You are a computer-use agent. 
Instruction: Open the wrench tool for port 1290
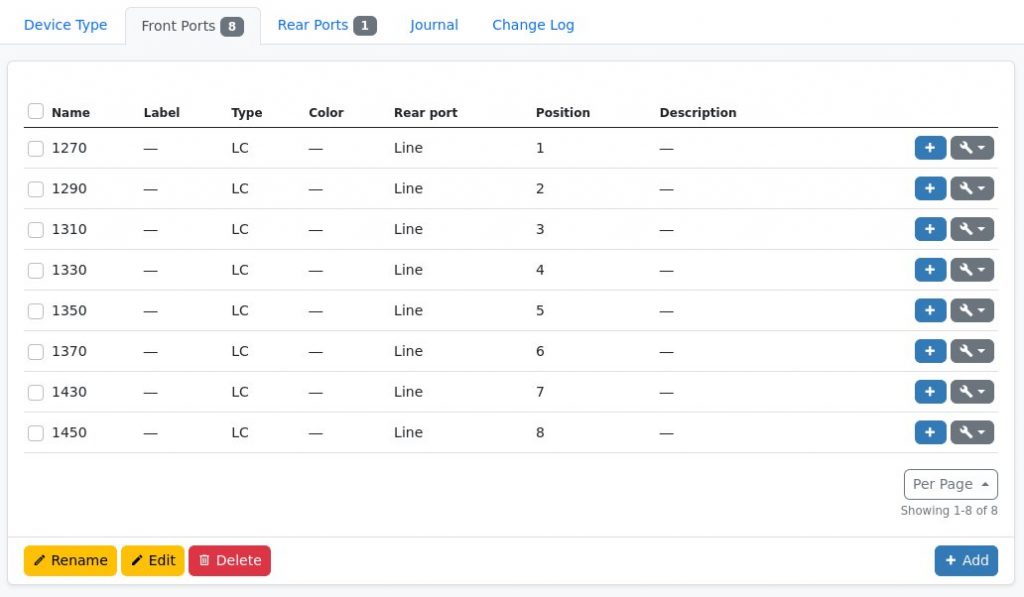tap(966, 188)
